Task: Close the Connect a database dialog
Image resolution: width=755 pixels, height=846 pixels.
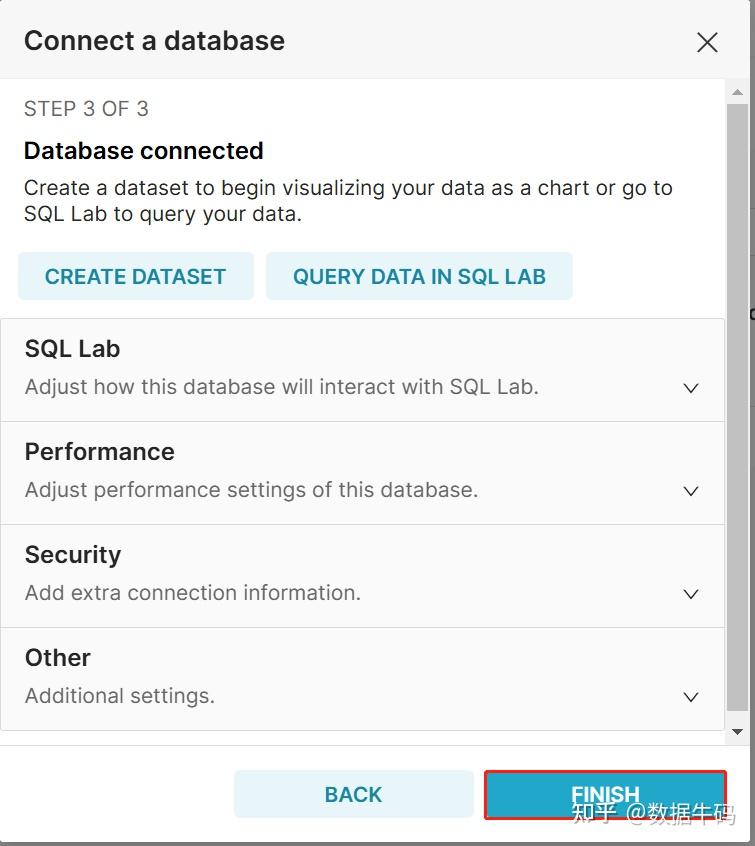Action: (x=707, y=42)
